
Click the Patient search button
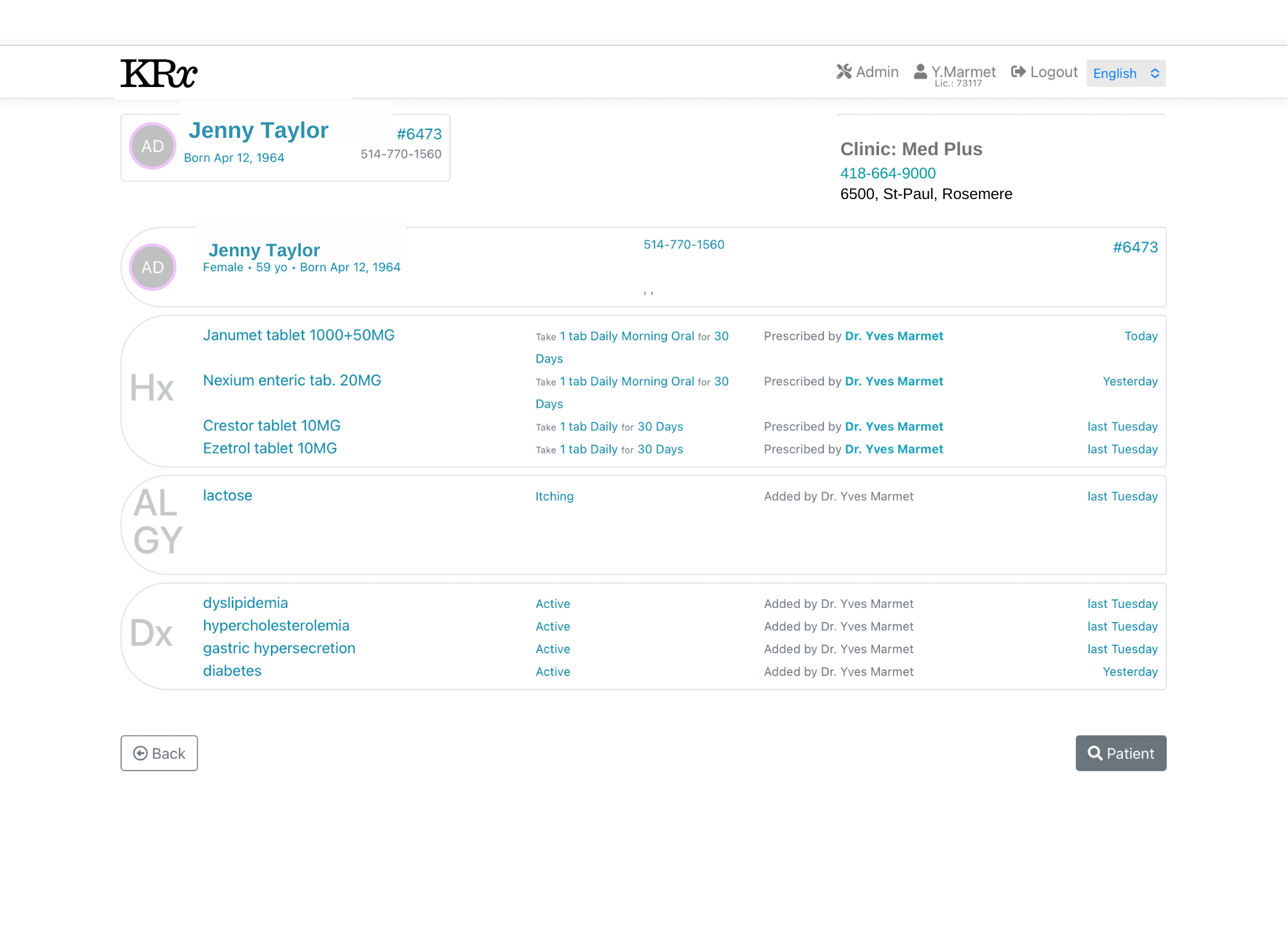pos(1121,753)
